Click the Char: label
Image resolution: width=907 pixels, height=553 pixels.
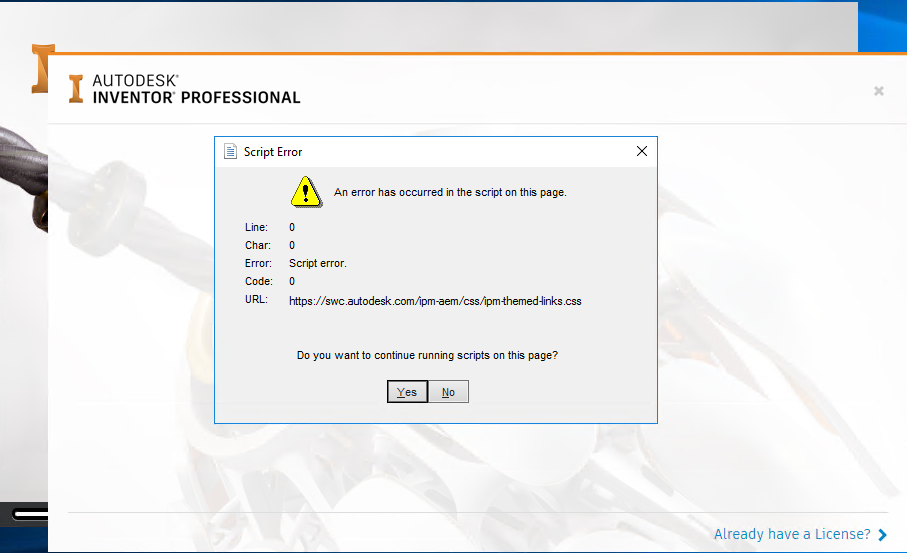point(258,245)
